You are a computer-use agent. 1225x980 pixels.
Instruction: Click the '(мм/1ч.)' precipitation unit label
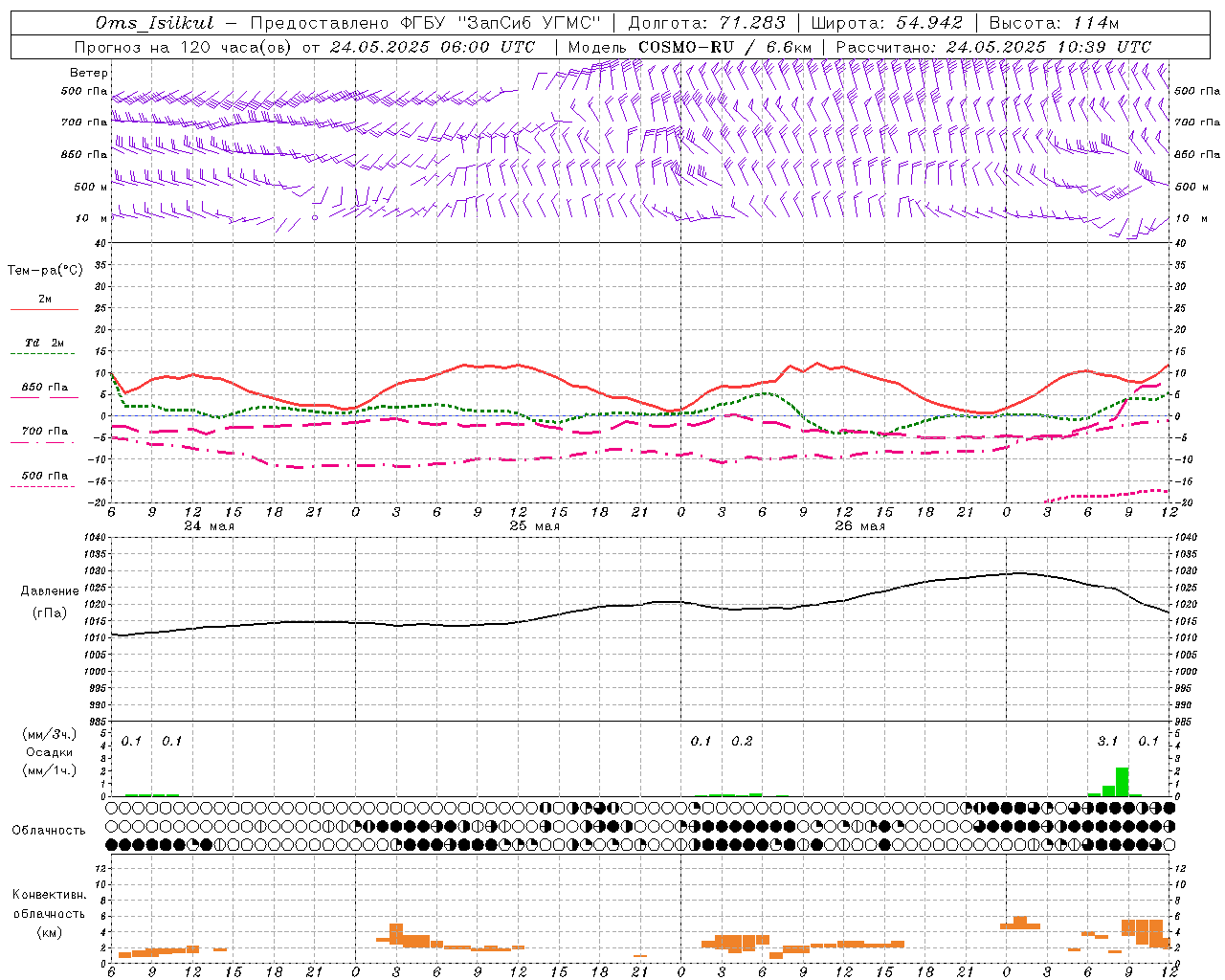click(50, 770)
